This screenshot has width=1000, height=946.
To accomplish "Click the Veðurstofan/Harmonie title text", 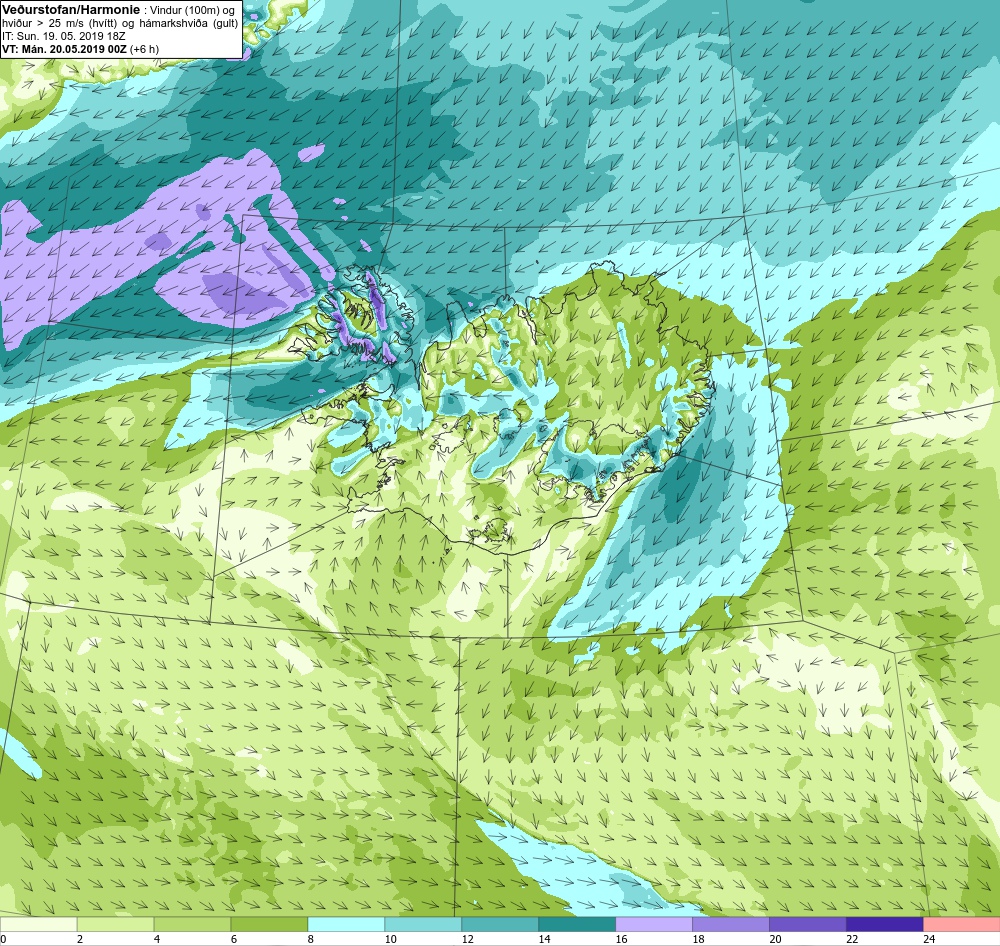I will pyautogui.click(x=71, y=10).
